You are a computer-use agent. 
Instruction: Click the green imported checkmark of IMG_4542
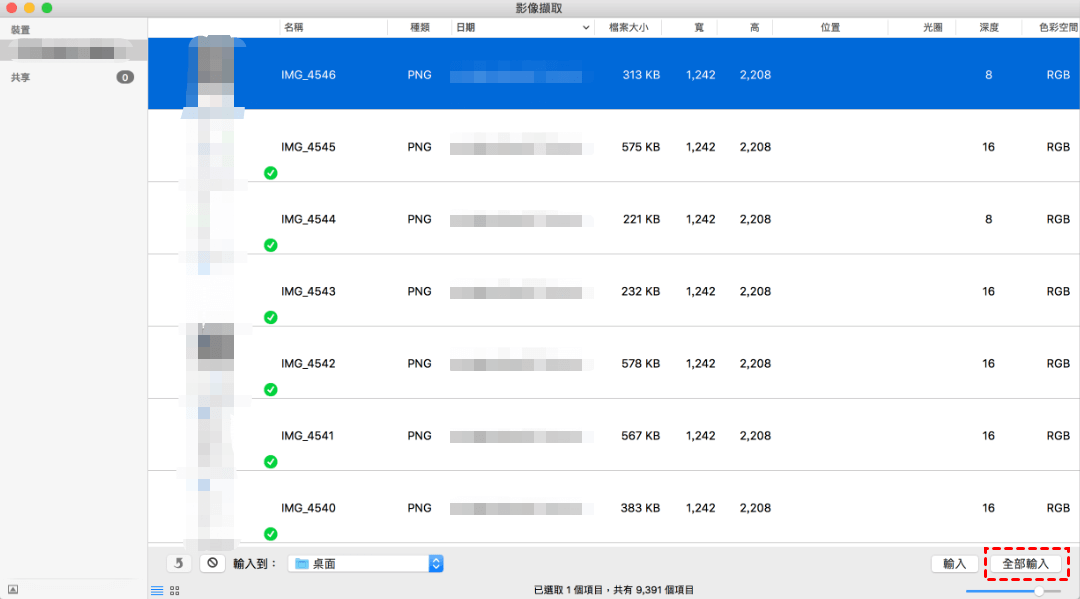271,390
